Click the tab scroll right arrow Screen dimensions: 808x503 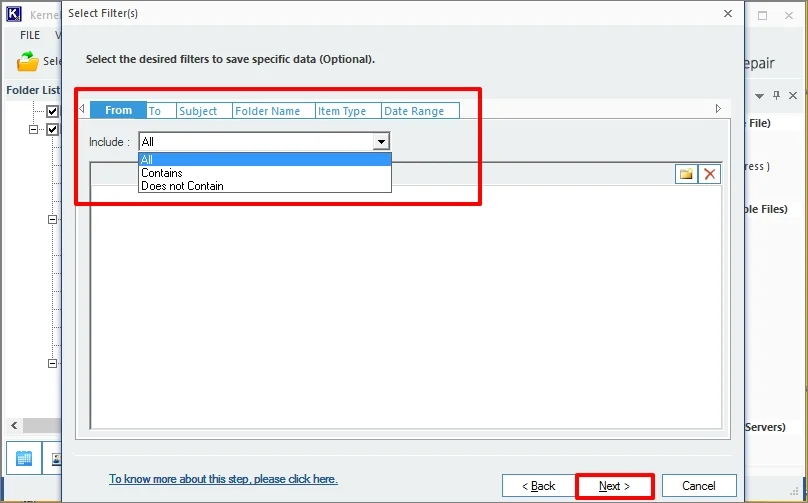[x=718, y=109]
